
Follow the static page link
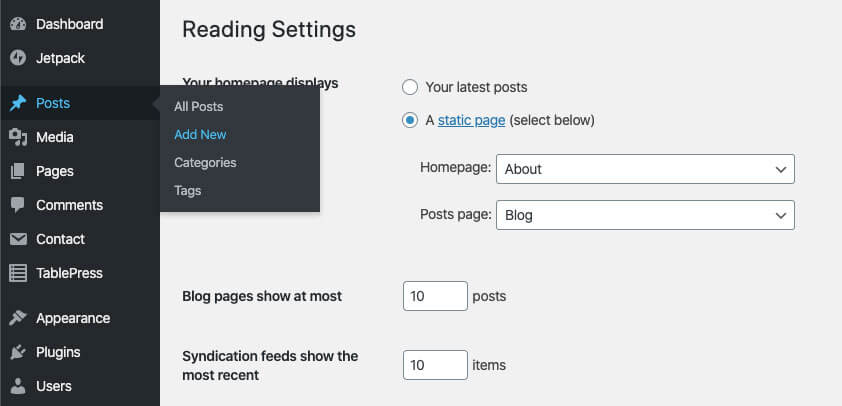click(471, 120)
